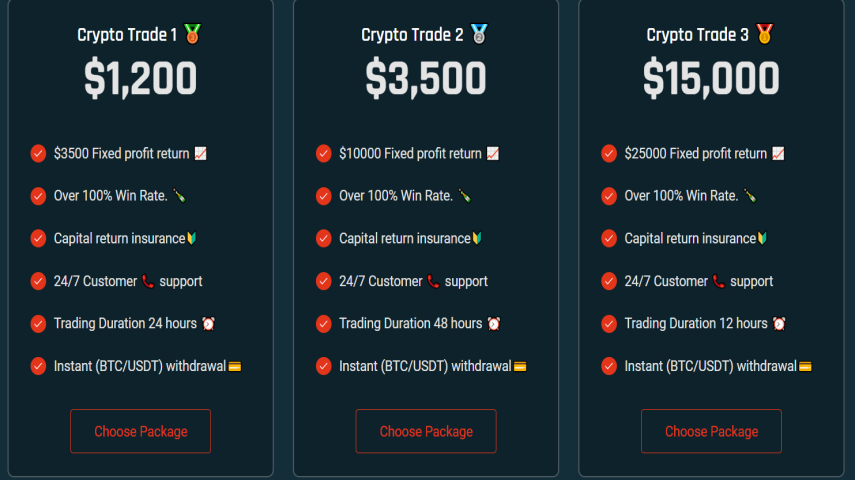Click the Crypto Trade 2 heading

pos(412,35)
